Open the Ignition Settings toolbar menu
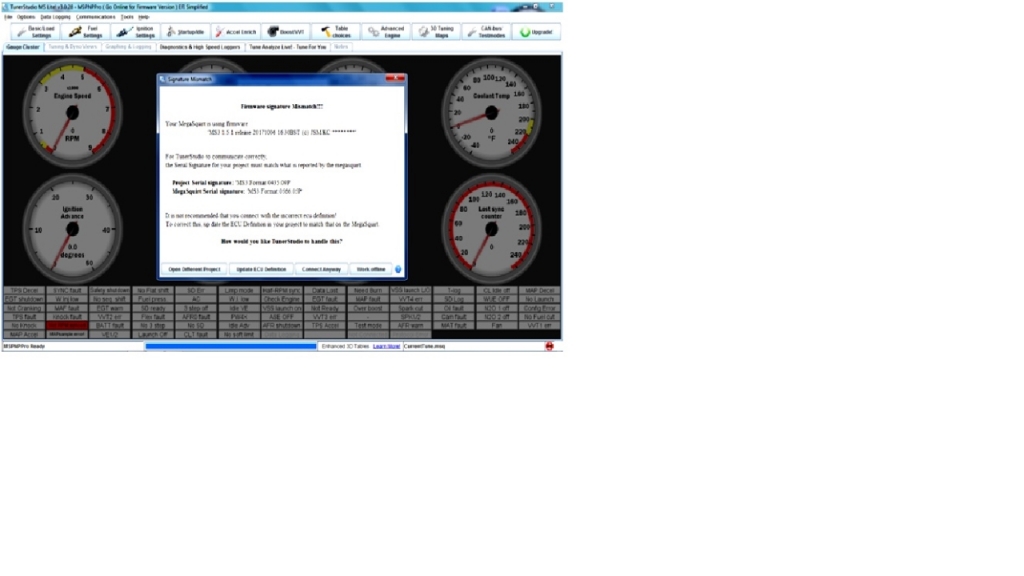The height and width of the screenshot is (576, 1024). click(136, 32)
